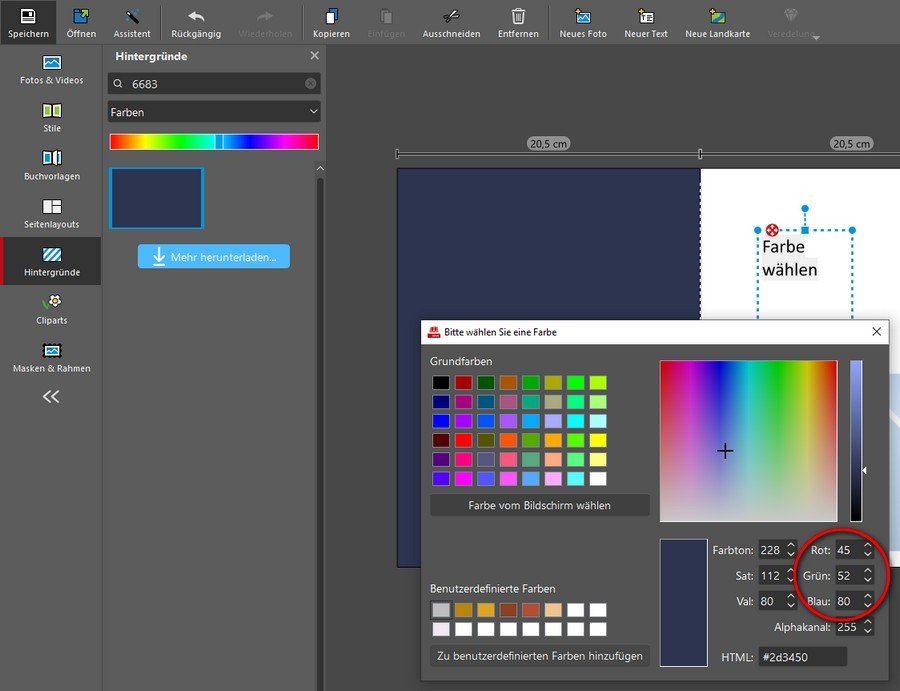Open a project with Öffnen
Image resolution: width=900 pixels, height=691 pixels.
tap(81, 17)
